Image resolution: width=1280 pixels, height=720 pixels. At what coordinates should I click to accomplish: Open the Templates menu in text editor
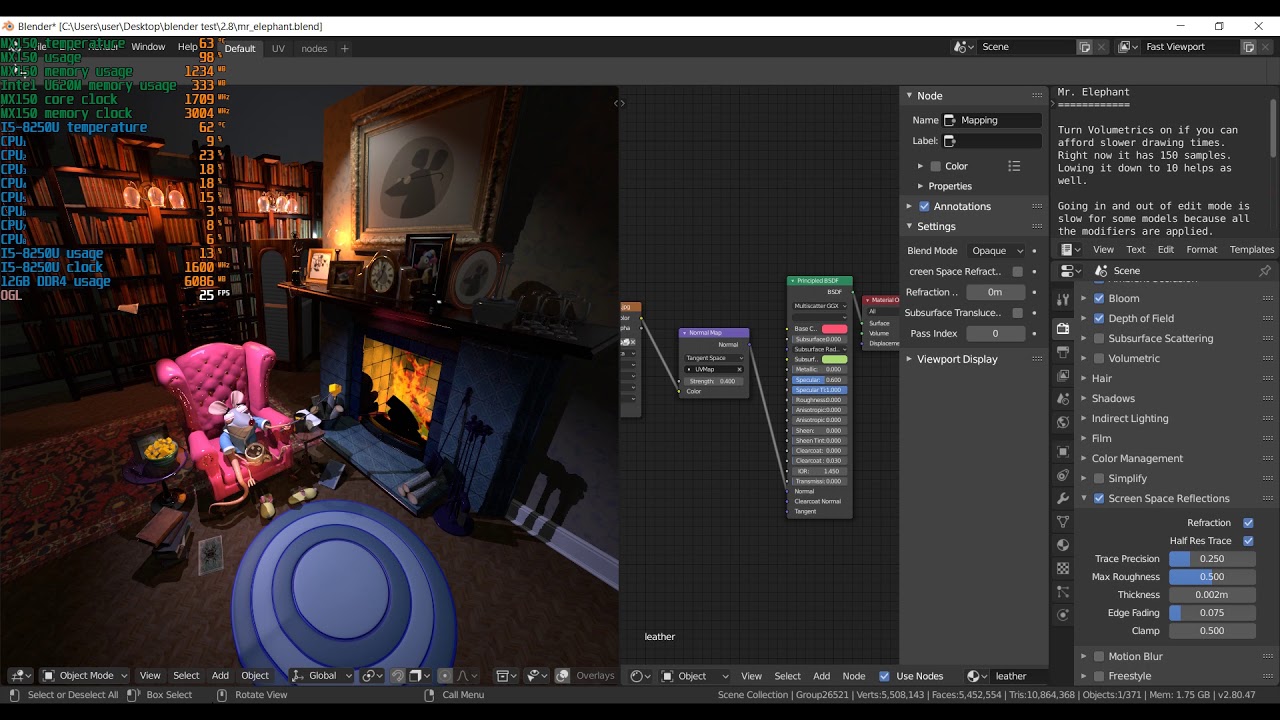1252,249
